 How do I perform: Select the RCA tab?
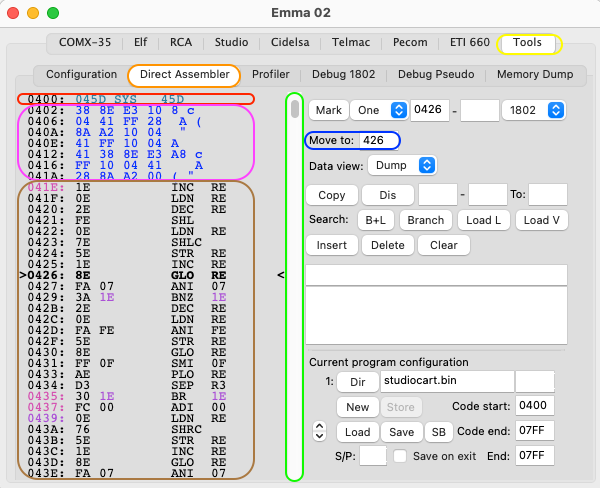tap(181, 42)
